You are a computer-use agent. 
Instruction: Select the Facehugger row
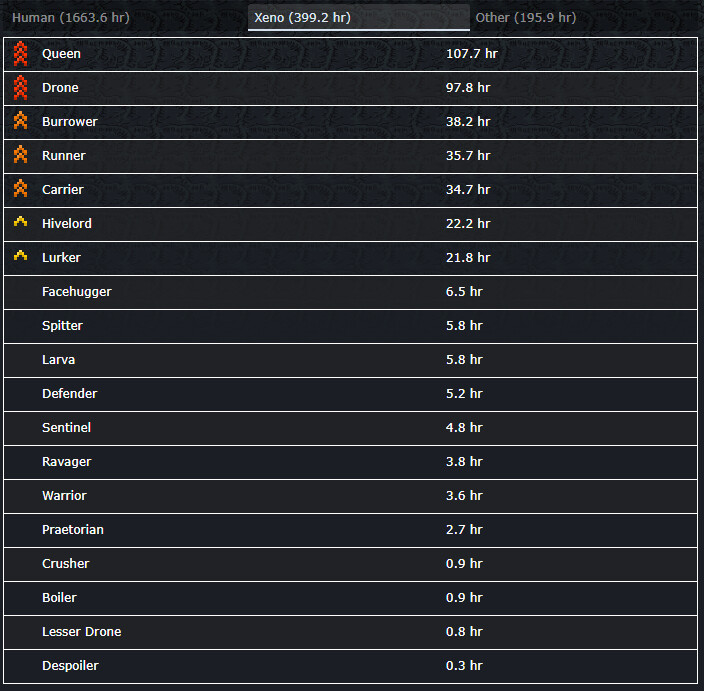point(77,292)
